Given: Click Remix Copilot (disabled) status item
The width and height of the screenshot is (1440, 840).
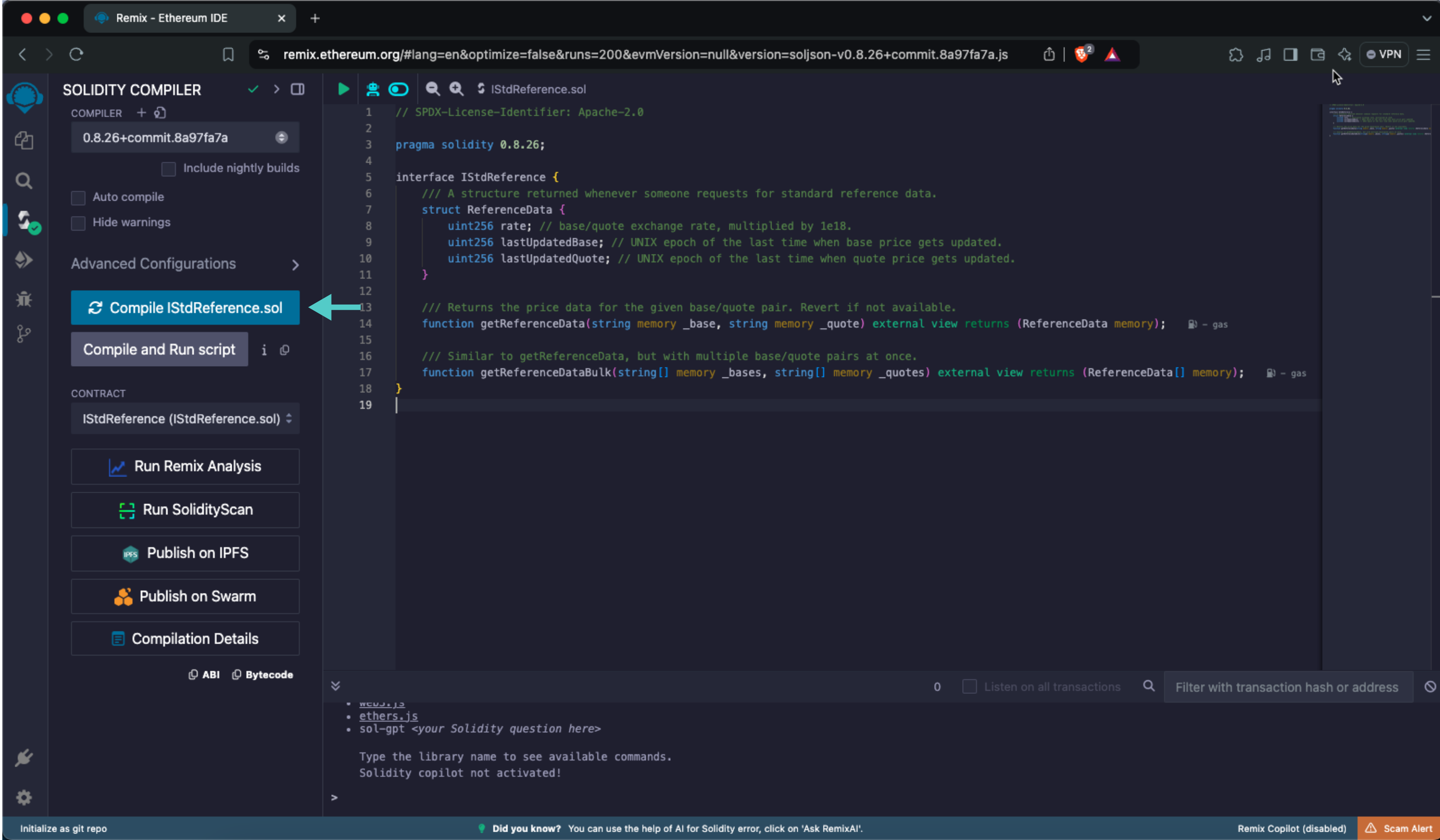Looking at the screenshot, I should click(1292, 828).
